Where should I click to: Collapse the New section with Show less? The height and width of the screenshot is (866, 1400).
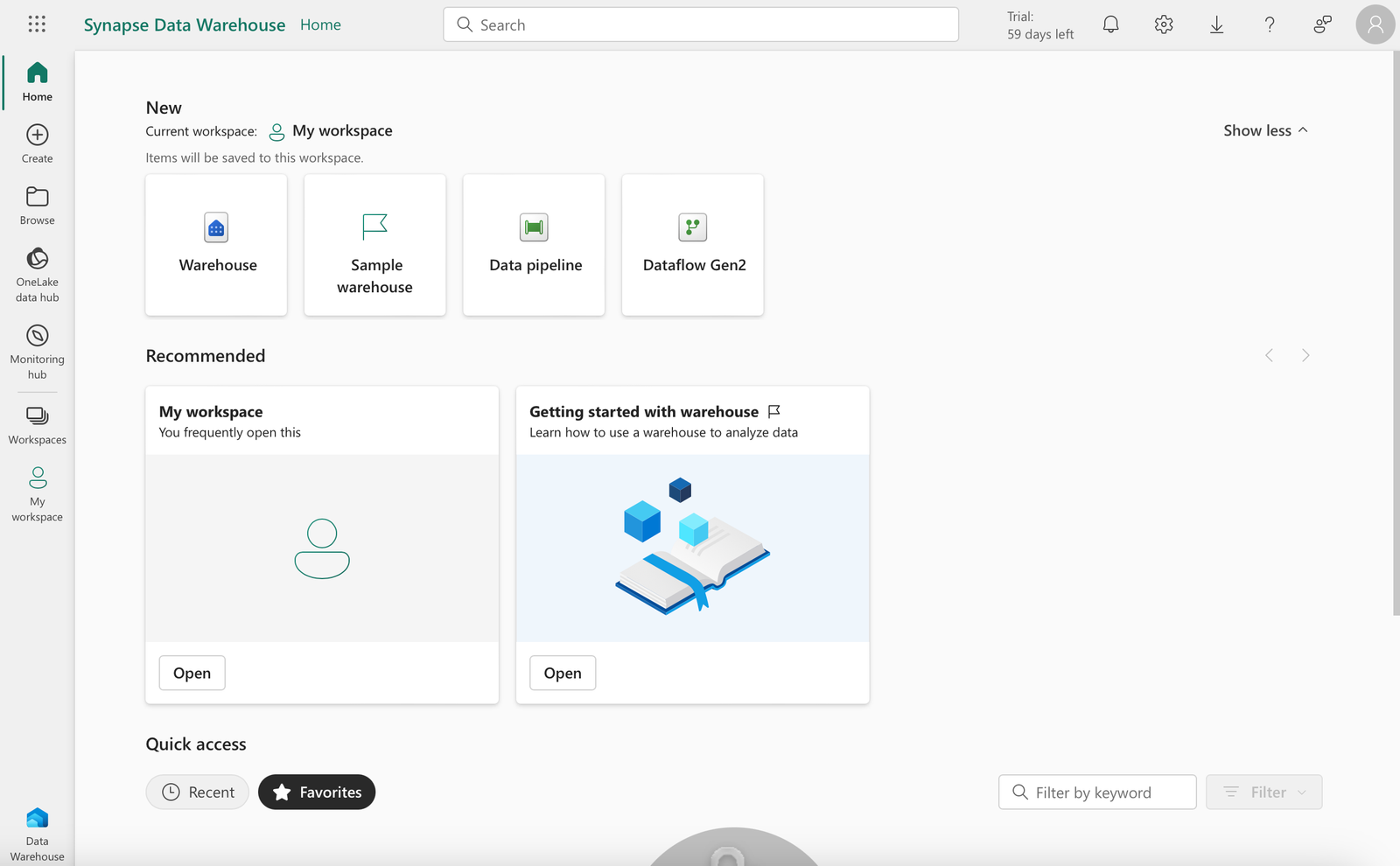pyautogui.click(x=1265, y=130)
